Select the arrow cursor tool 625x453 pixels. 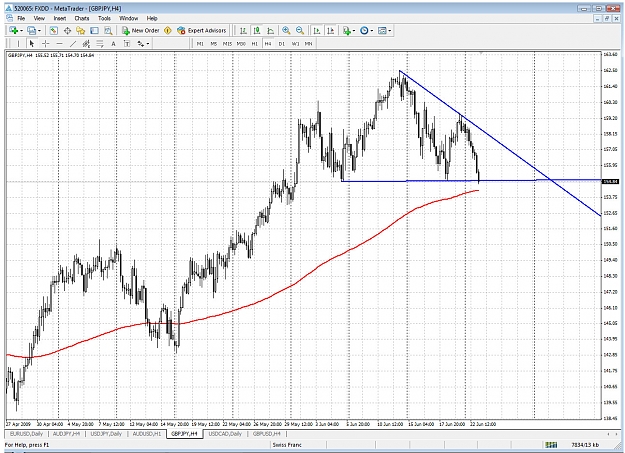[32, 43]
